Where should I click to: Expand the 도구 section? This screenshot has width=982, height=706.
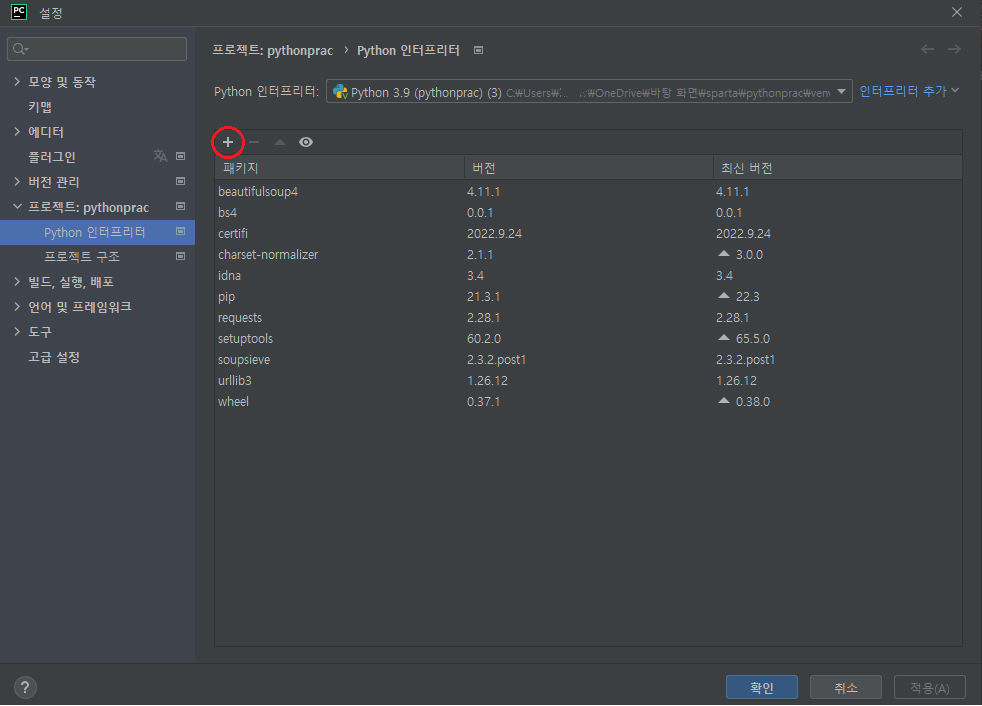coord(17,331)
